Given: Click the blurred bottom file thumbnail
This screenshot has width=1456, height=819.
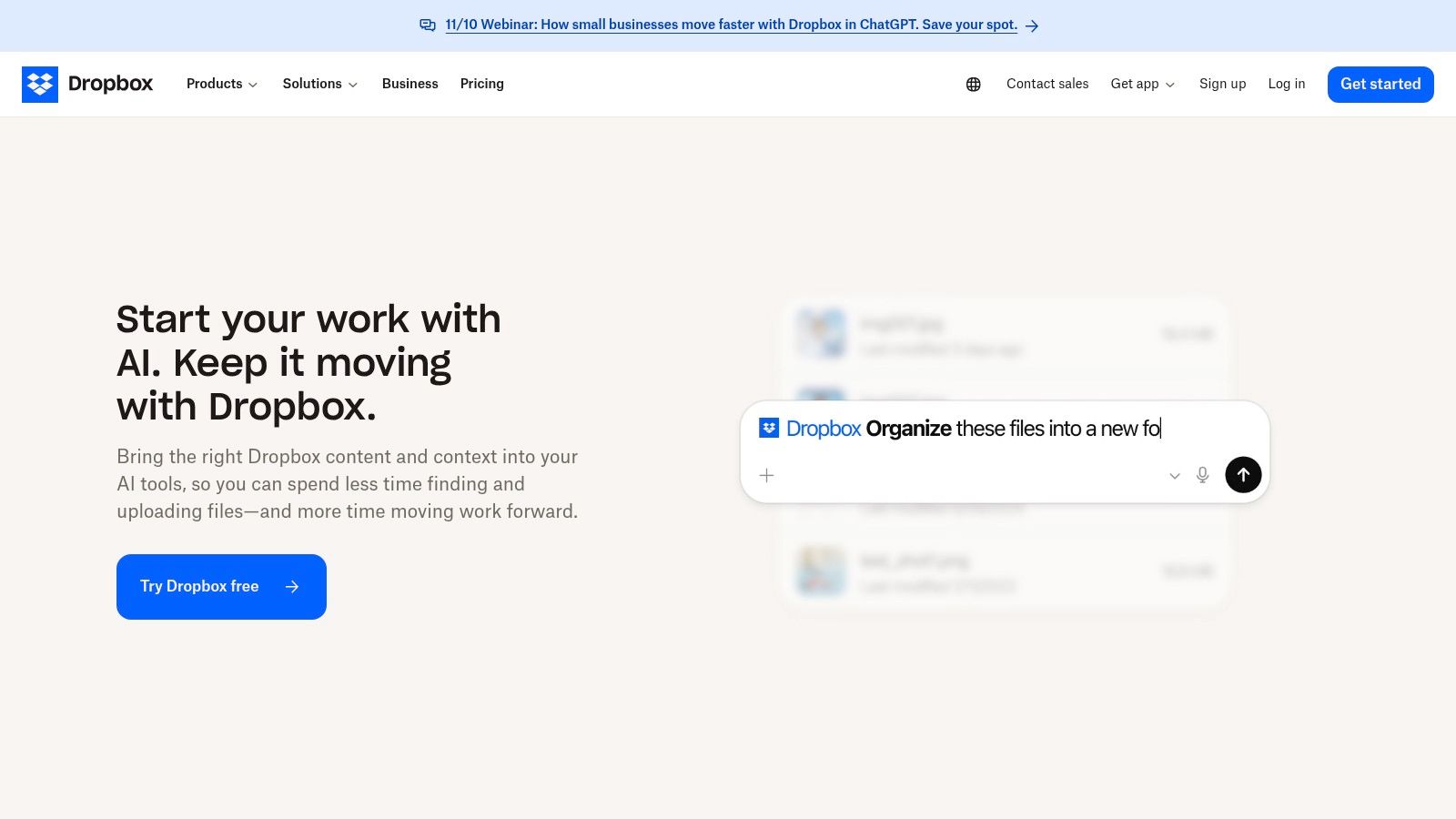Looking at the screenshot, I should click(x=822, y=571).
